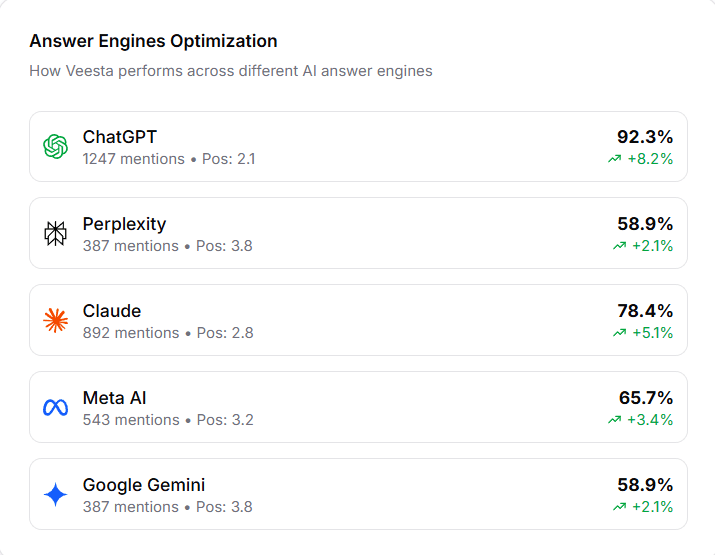Select the Google Gemini engine name

coord(144,485)
